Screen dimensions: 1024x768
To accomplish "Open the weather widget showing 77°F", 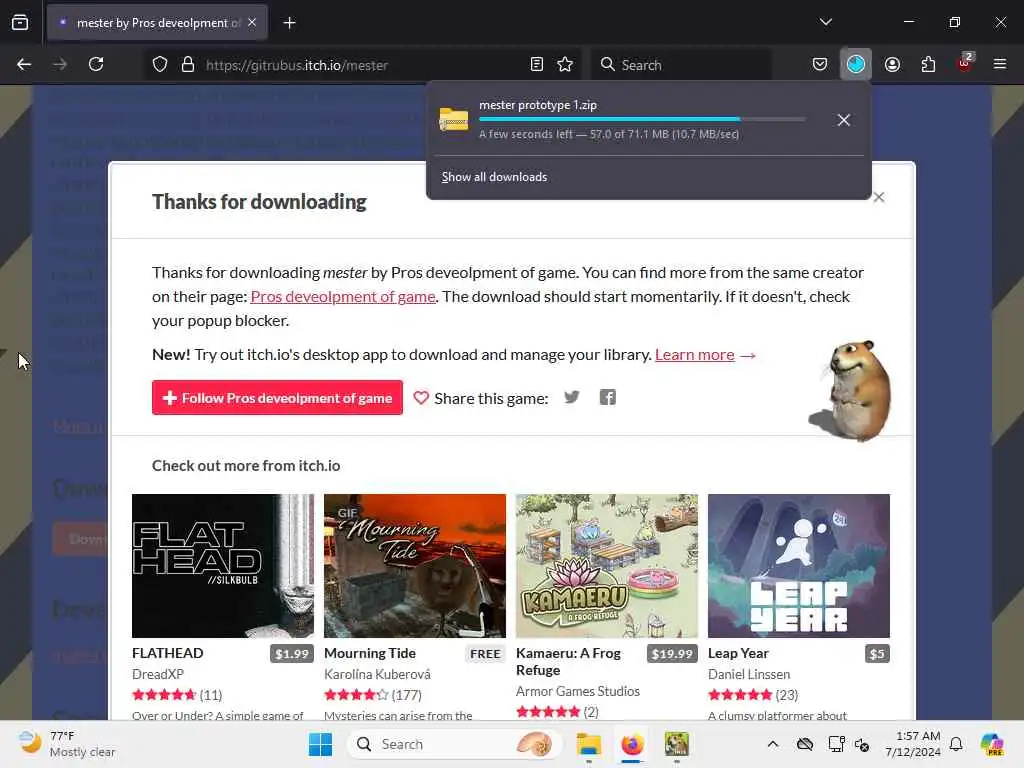I will click(x=67, y=744).
